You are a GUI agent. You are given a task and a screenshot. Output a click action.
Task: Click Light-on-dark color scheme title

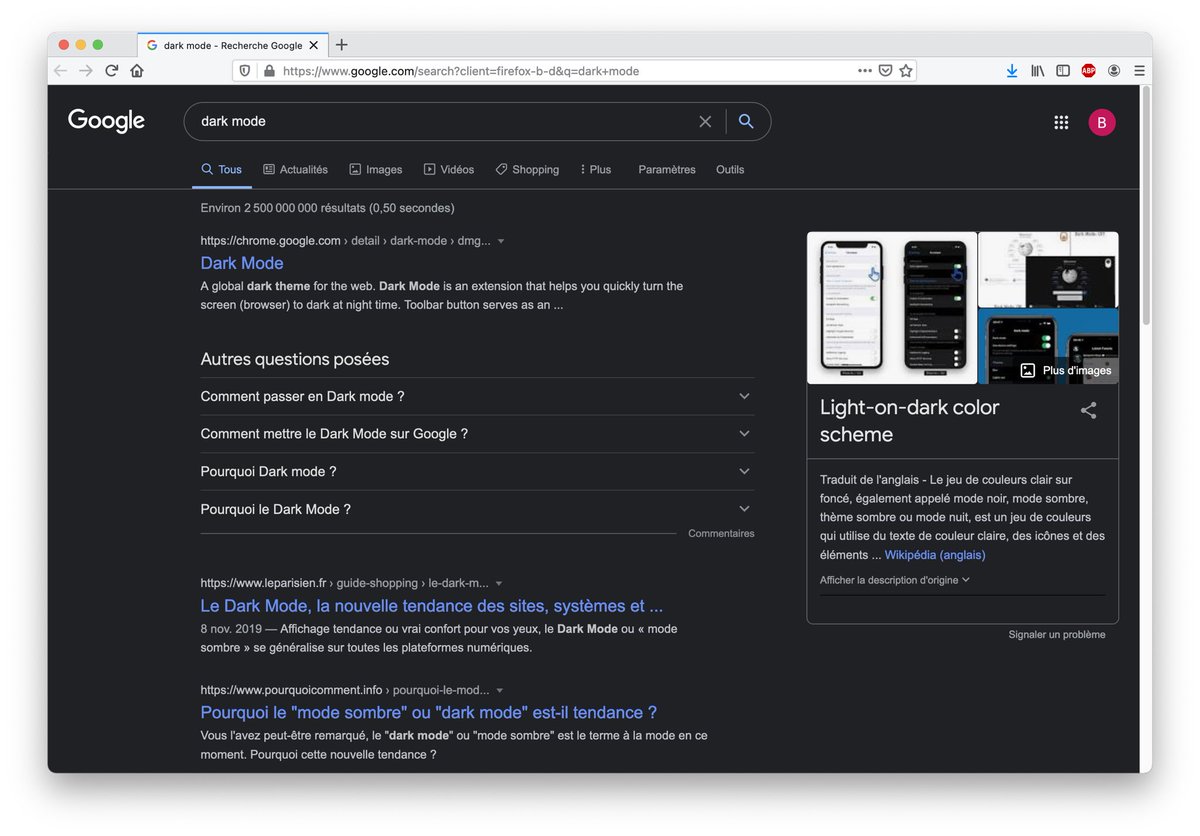pyautogui.click(x=909, y=421)
